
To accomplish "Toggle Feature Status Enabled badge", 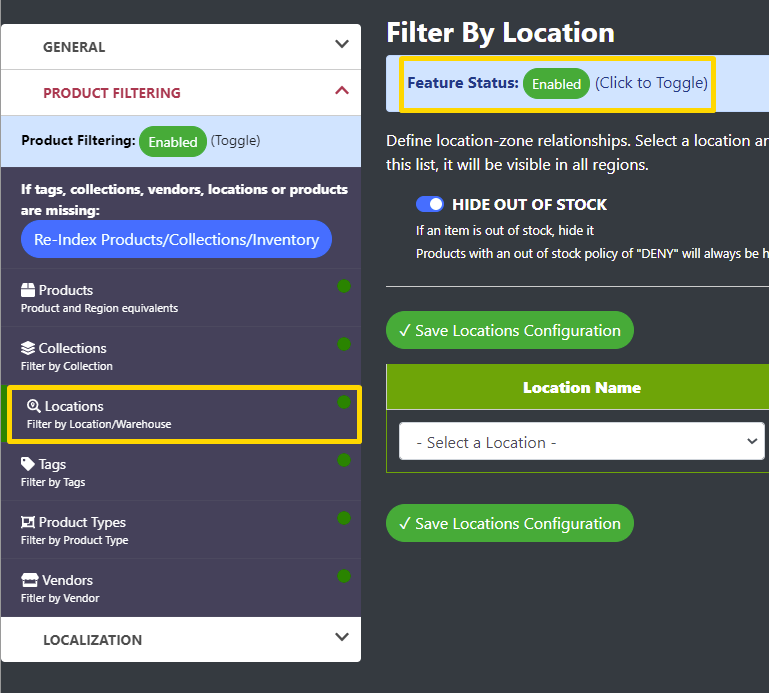I will click(556, 84).
